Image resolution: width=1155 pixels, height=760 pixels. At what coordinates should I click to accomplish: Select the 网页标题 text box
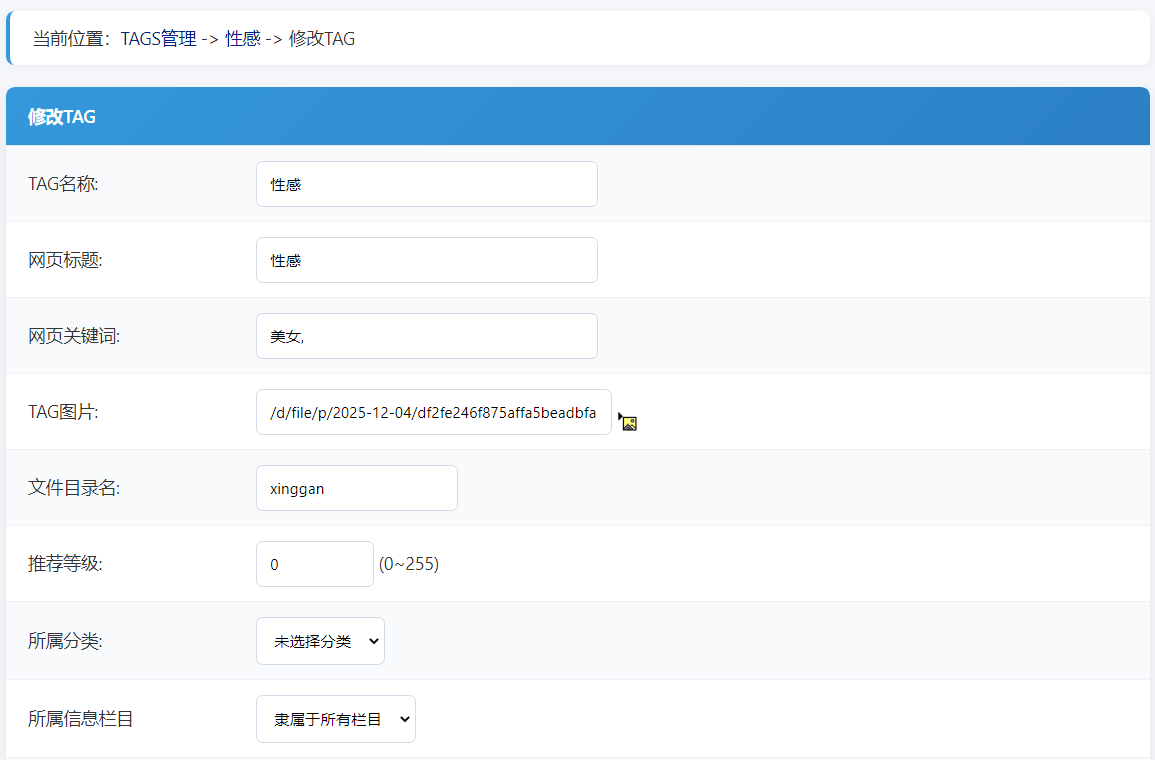(x=426, y=260)
